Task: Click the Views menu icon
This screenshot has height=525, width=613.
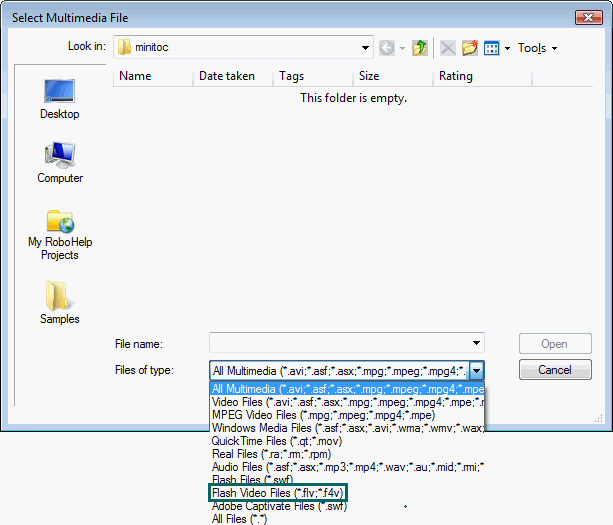Action: click(x=492, y=48)
